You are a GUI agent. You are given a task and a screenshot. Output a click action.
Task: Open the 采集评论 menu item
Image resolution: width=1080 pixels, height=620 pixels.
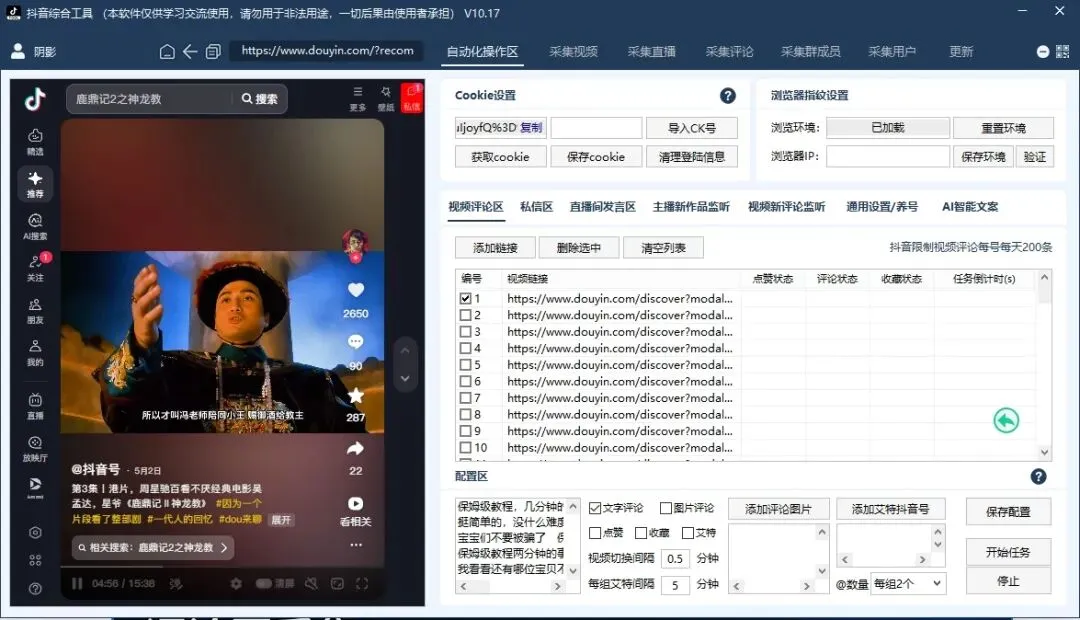coord(730,51)
